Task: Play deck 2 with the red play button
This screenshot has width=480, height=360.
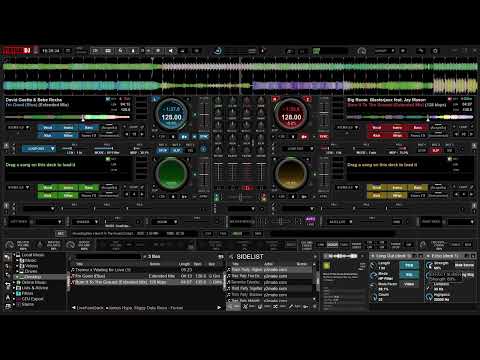Action: click(304, 137)
